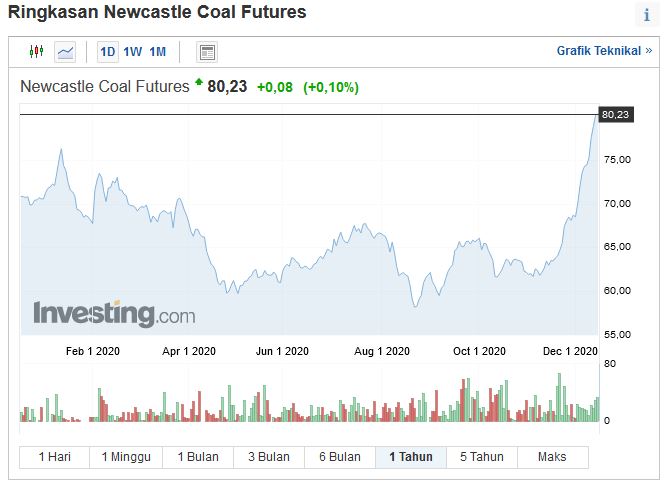
Task: Select the 1 Tahun tab
Action: 411,457
